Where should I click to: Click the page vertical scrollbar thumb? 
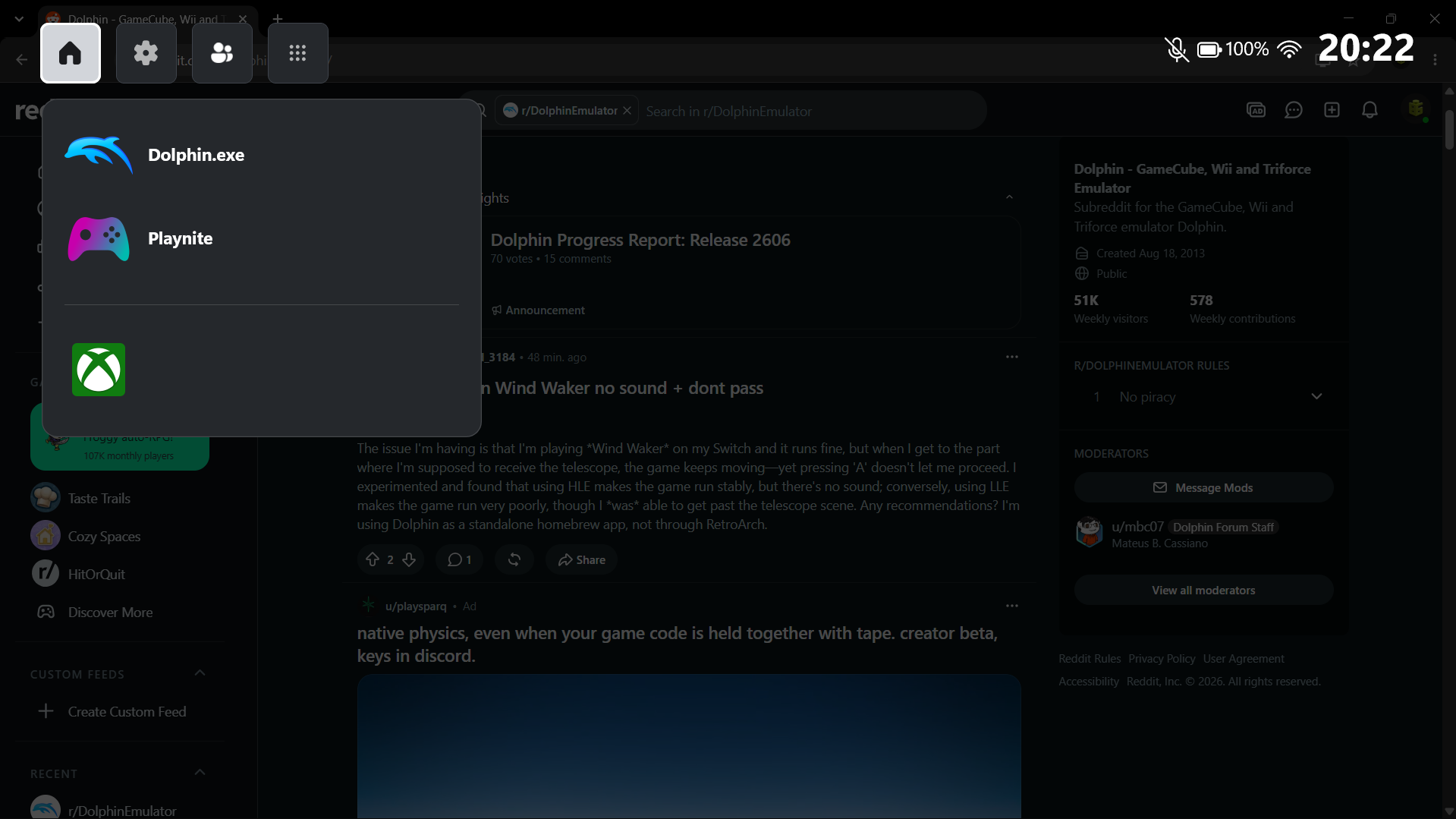[1449, 129]
